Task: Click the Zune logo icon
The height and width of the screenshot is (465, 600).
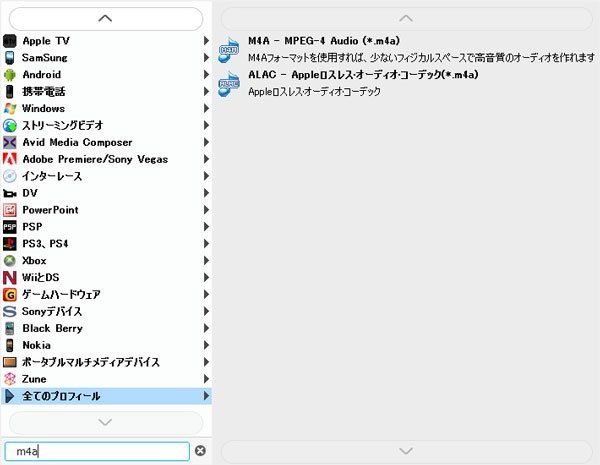Action: (10, 379)
